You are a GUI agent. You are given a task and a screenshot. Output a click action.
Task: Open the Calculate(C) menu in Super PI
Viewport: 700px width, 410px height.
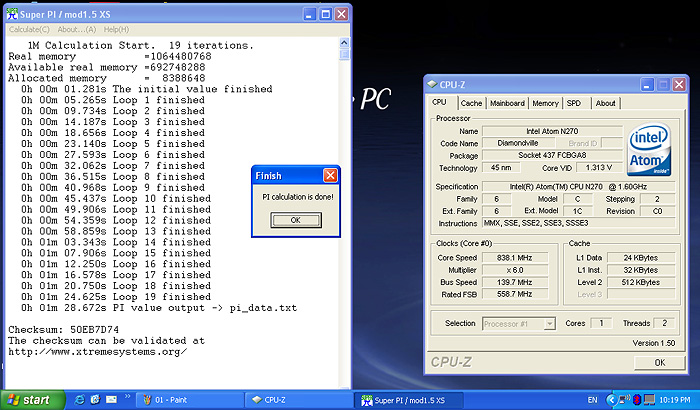(x=29, y=29)
